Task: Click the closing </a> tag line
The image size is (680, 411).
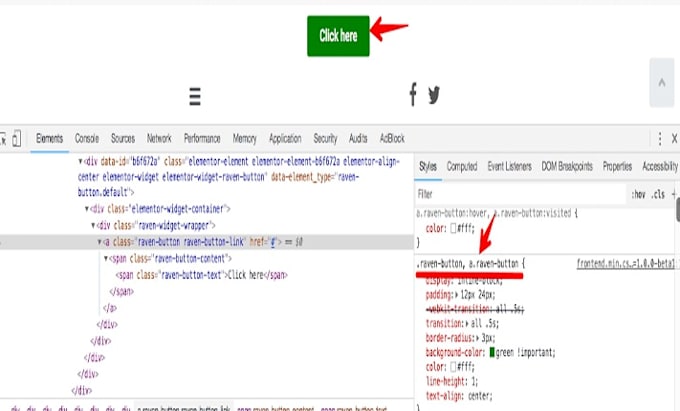Action: tap(110, 308)
